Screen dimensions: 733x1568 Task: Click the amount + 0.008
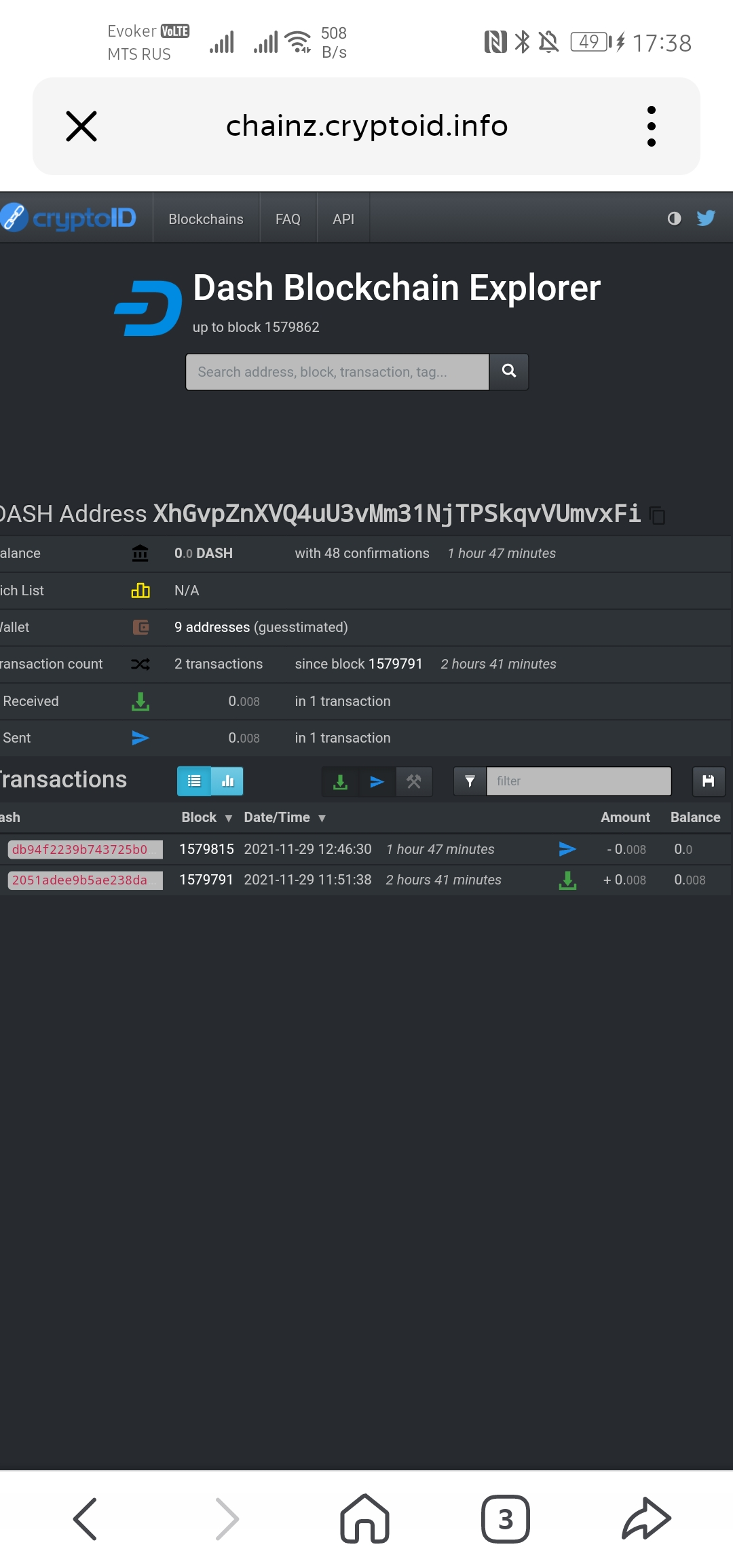(x=624, y=880)
